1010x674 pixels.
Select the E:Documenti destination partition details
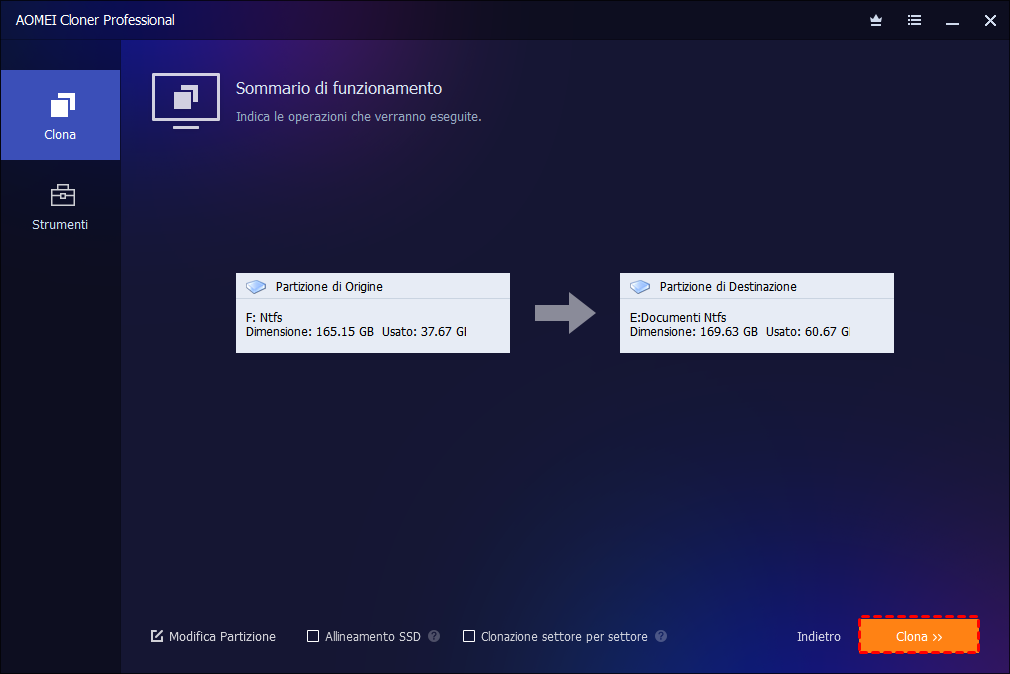click(756, 325)
